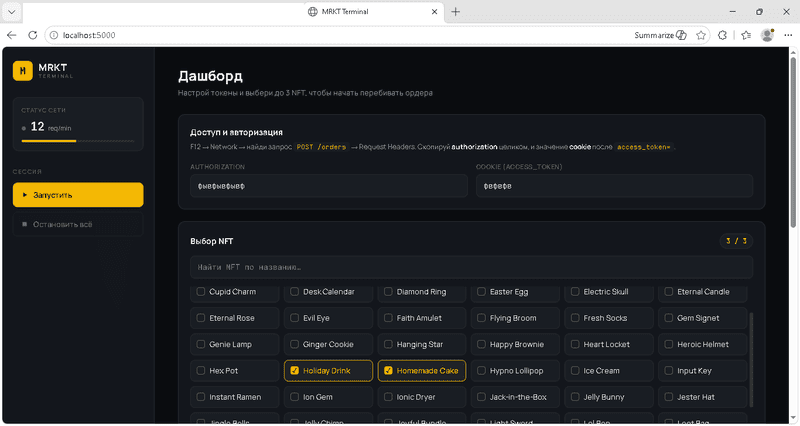Open the favorites list icon
The height and width of the screenshot is (426, 800).
746,35
